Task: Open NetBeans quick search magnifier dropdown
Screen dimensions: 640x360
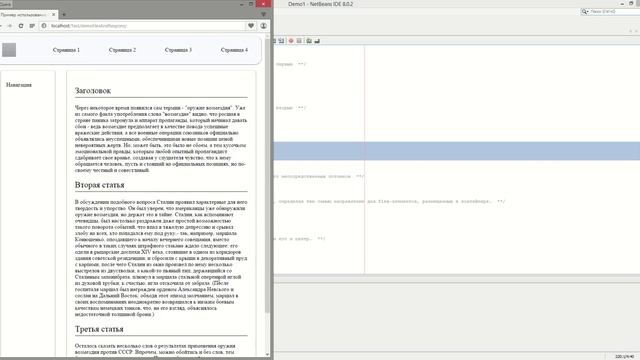Action: coord(585,12)
